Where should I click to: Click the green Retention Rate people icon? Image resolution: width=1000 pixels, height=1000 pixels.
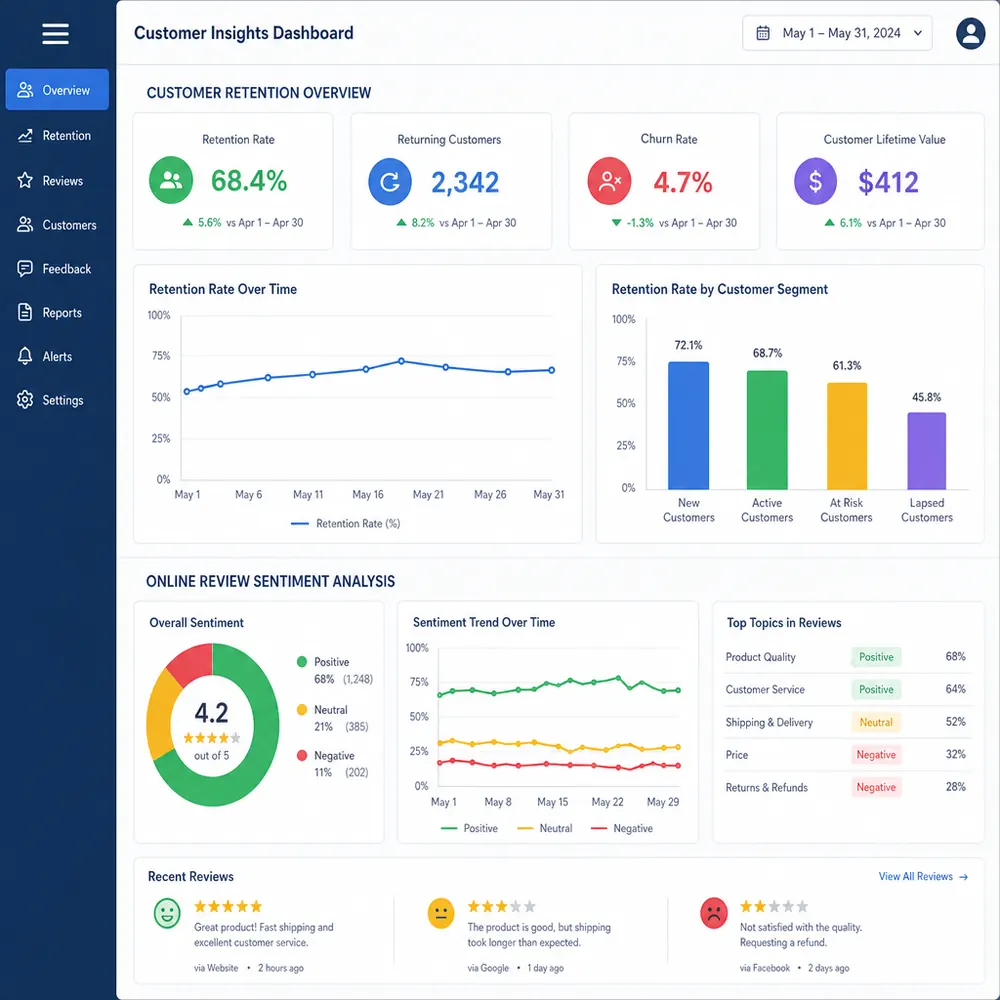171,180
